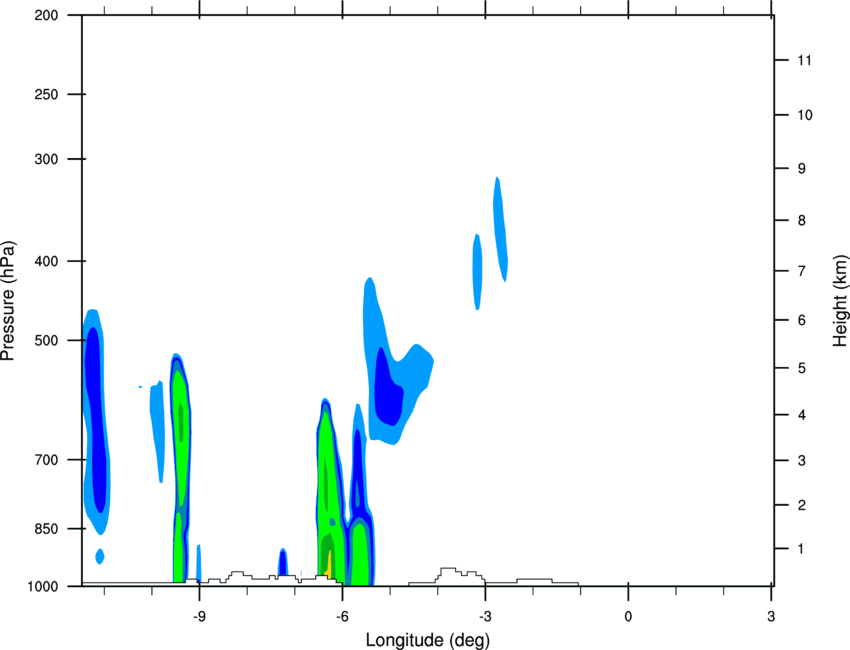Click the terrain outline bump near longitude -4

(x=459, y=575)
